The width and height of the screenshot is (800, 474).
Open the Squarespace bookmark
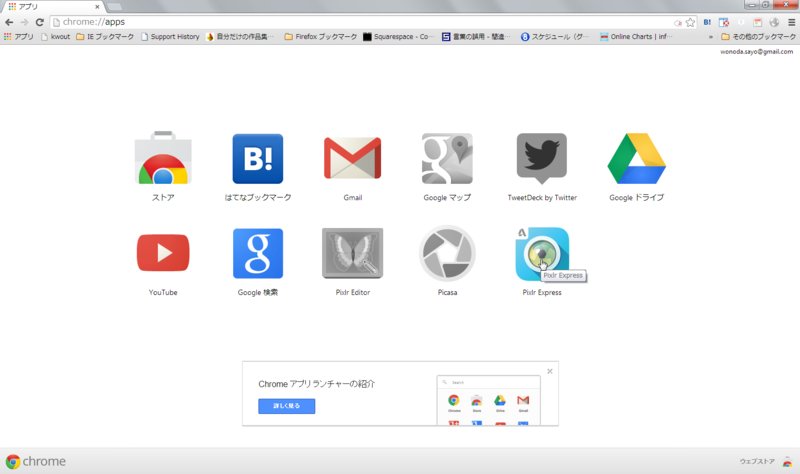[x=398, y=37]
